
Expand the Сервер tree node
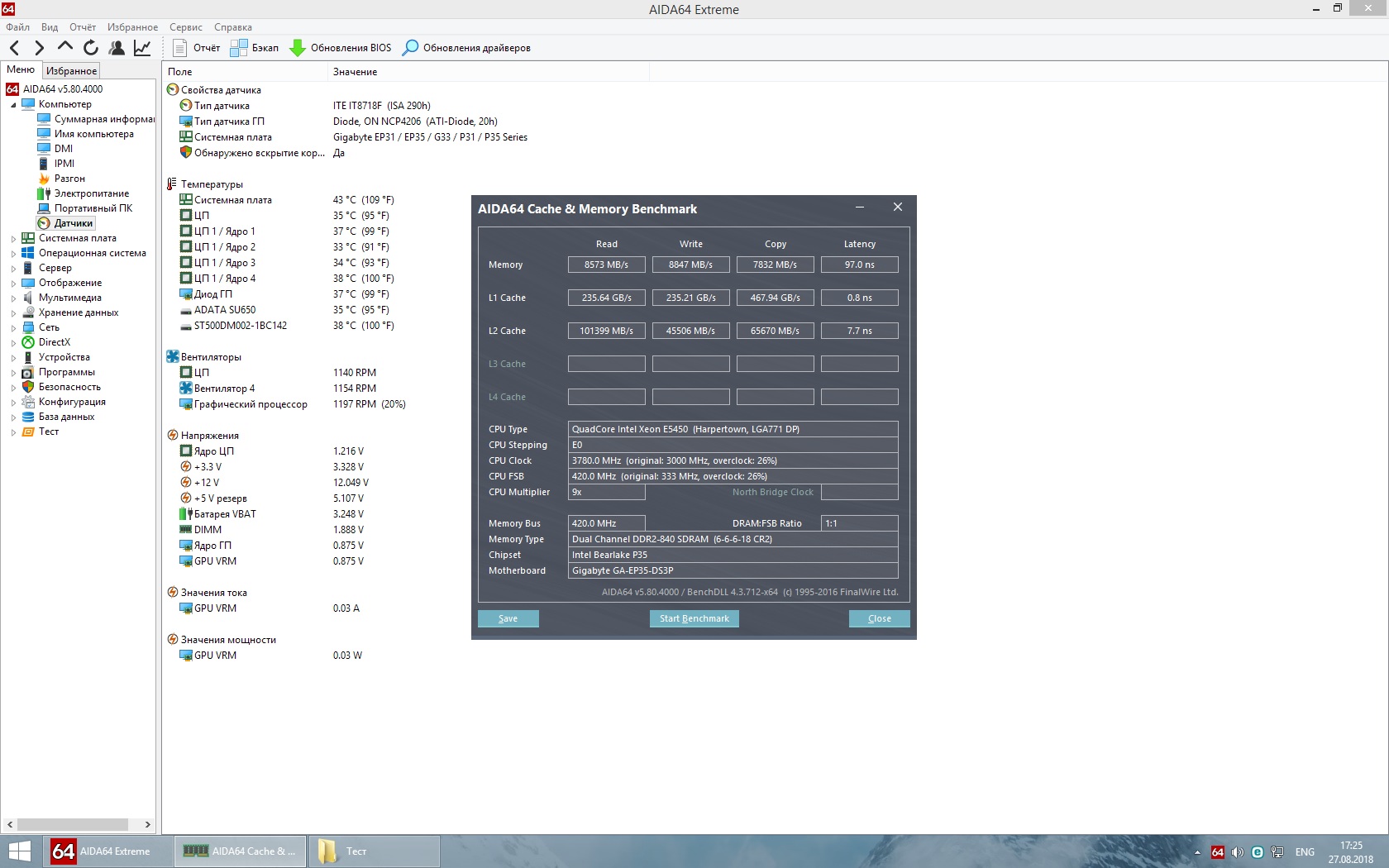13,269
